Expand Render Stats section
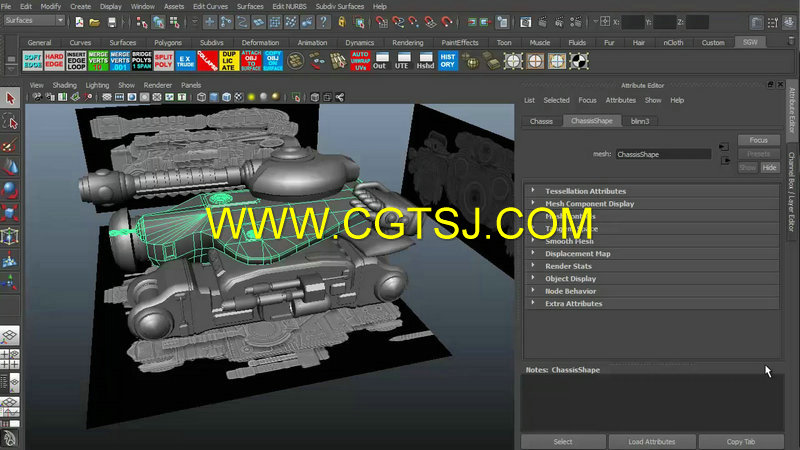Screen dimensions: 800x450 652,266
